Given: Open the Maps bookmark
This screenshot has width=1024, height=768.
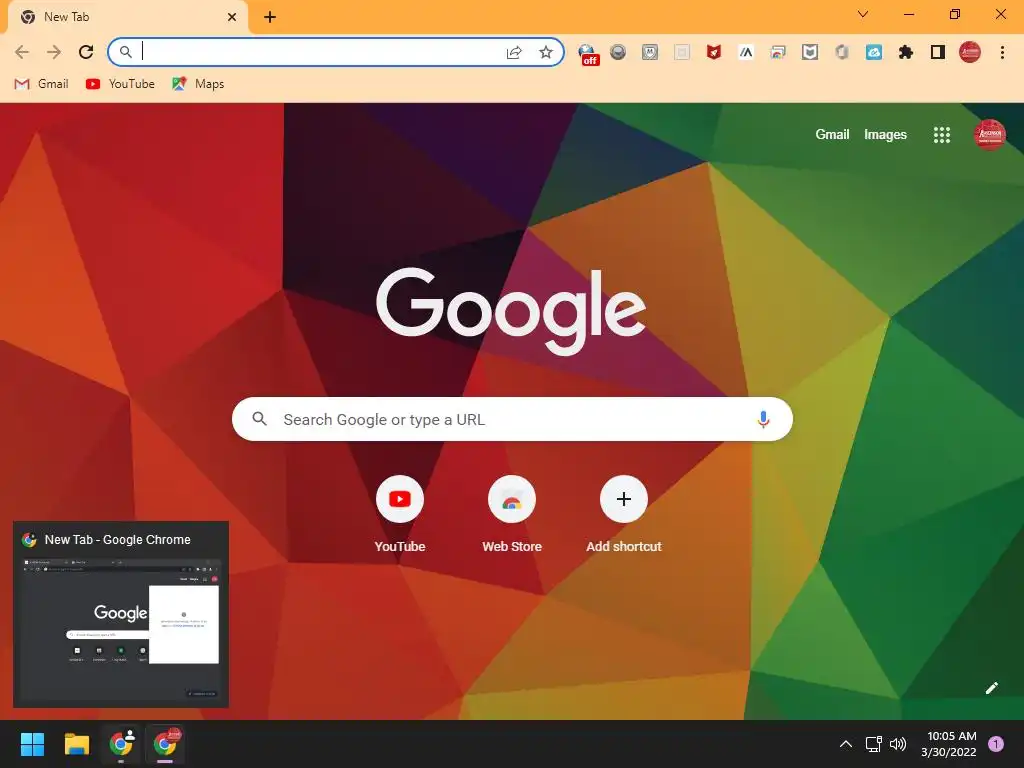Looking at the screenshot, I should pos(198,84).
